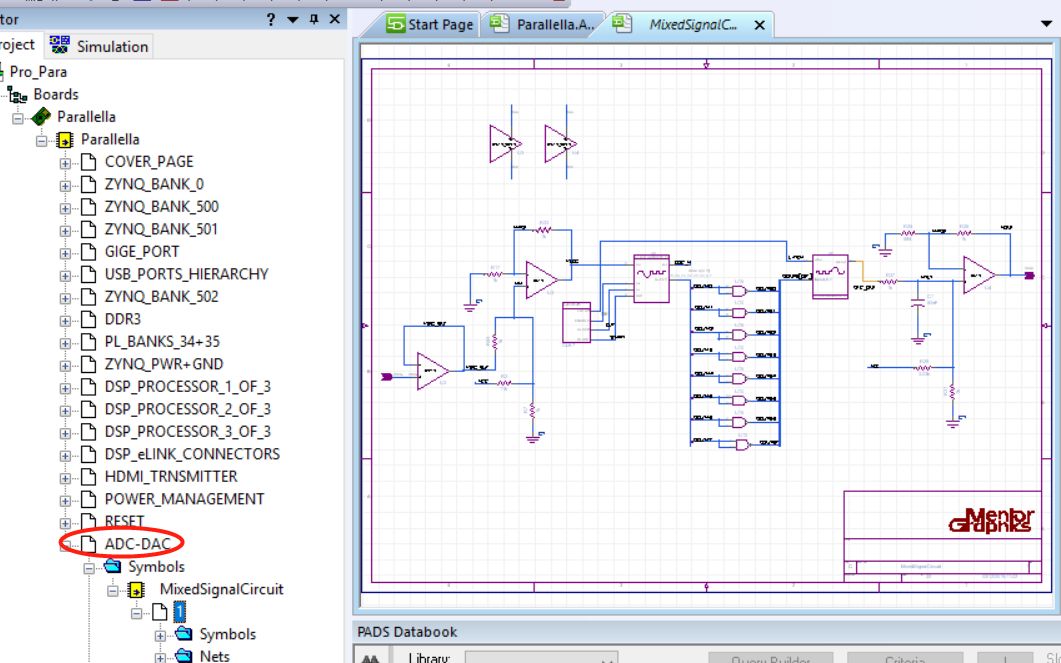Image resolution: width=1061 pixels, height=663 pixels.
Task: Switch to the Simulation tab
Action: coord(106,46)
